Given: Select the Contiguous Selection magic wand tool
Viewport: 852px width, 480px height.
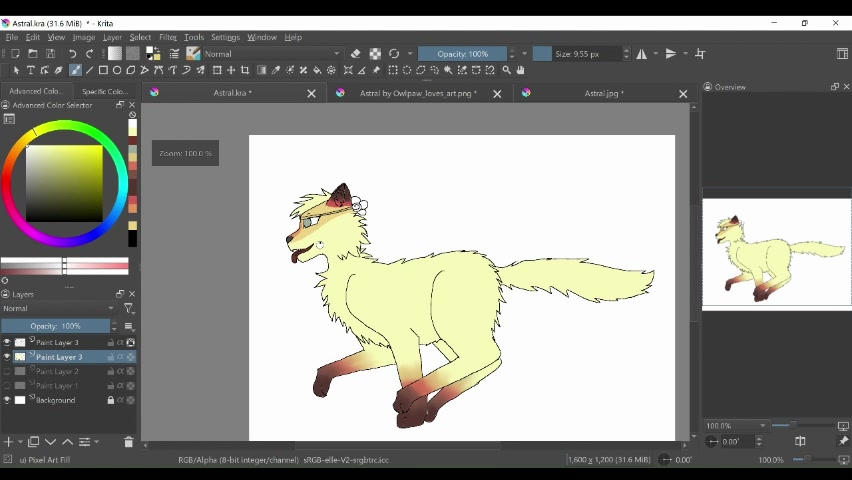Looking at the screenshot, I should click(448, 70).
